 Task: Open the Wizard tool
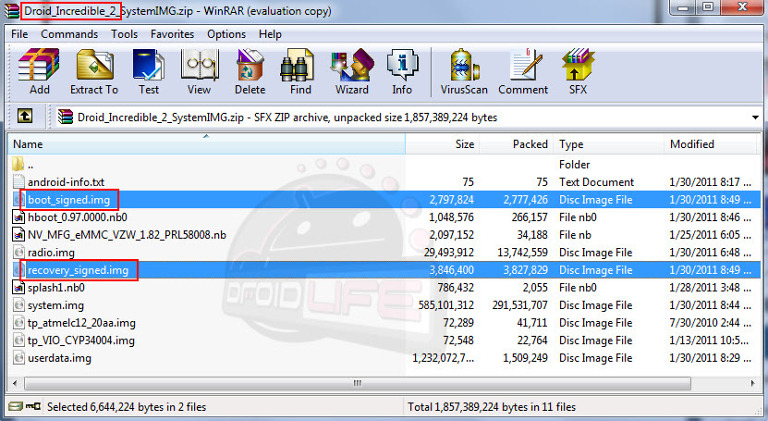[x=351, y=71]
